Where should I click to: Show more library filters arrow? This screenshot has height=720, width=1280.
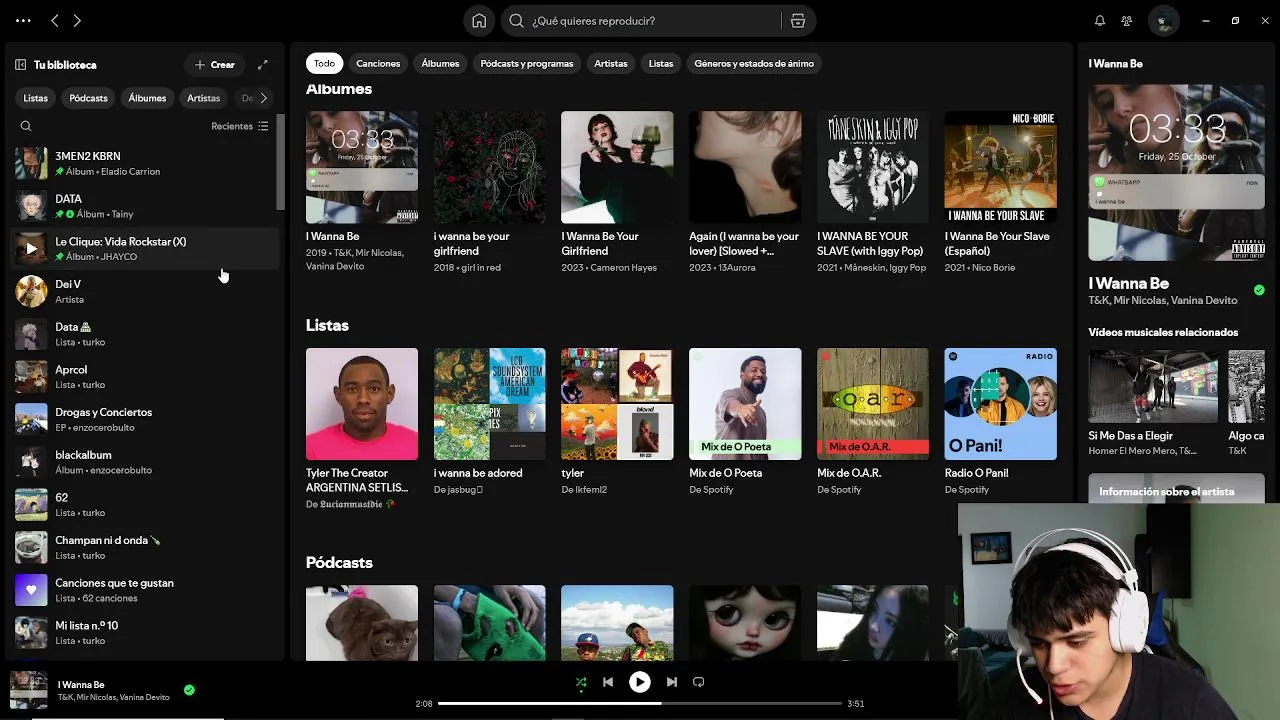(263, 98)
